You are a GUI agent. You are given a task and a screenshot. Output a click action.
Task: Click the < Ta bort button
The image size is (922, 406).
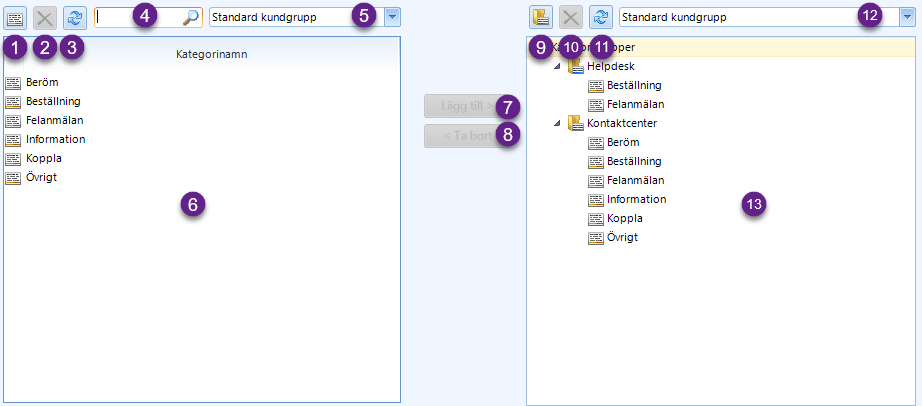[467, 135]
